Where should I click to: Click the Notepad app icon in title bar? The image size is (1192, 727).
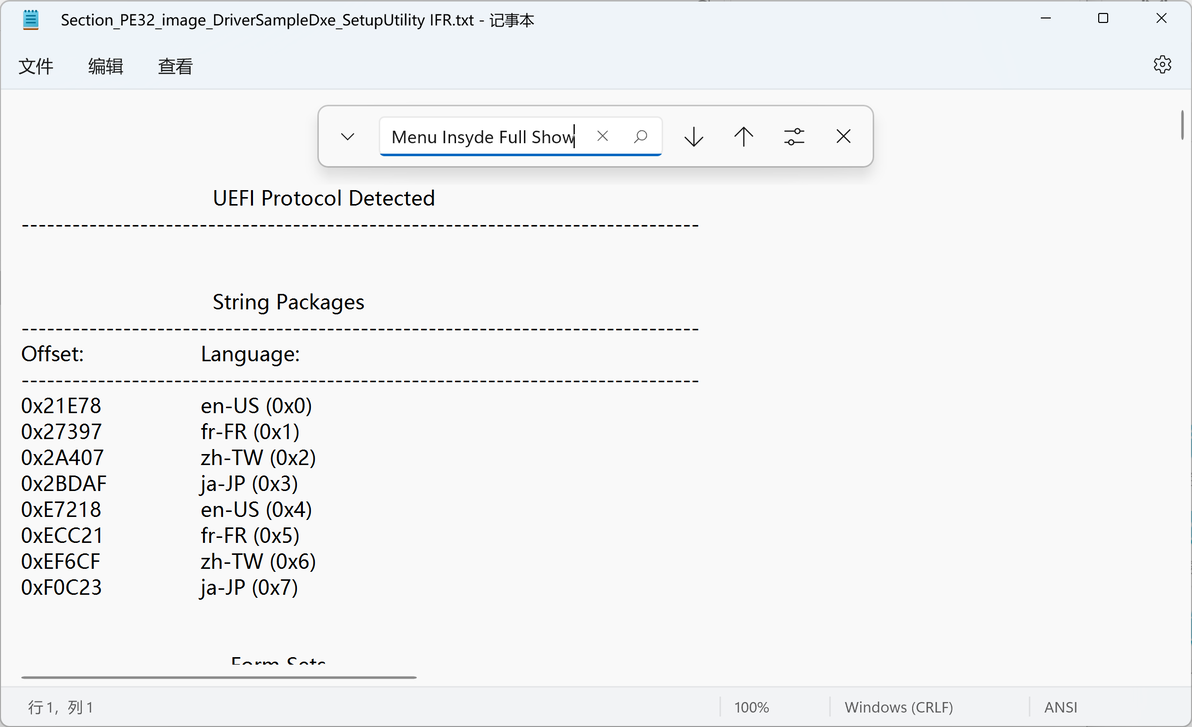coord(31,19)
